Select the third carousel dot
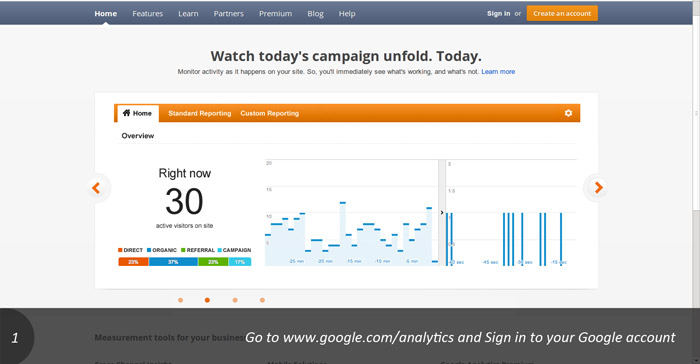The image size is (700, 364). click(235, 300)
